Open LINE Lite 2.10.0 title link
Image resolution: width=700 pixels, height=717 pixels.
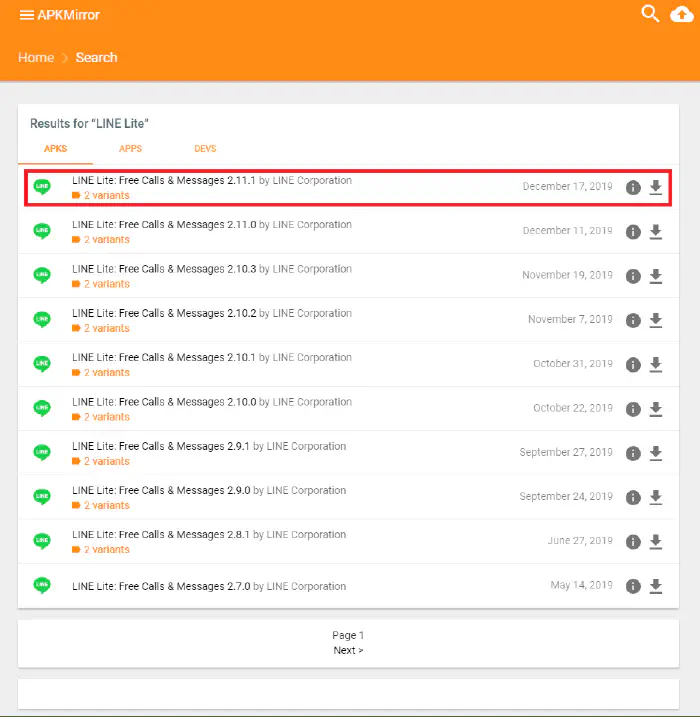[x=164, y=402]
